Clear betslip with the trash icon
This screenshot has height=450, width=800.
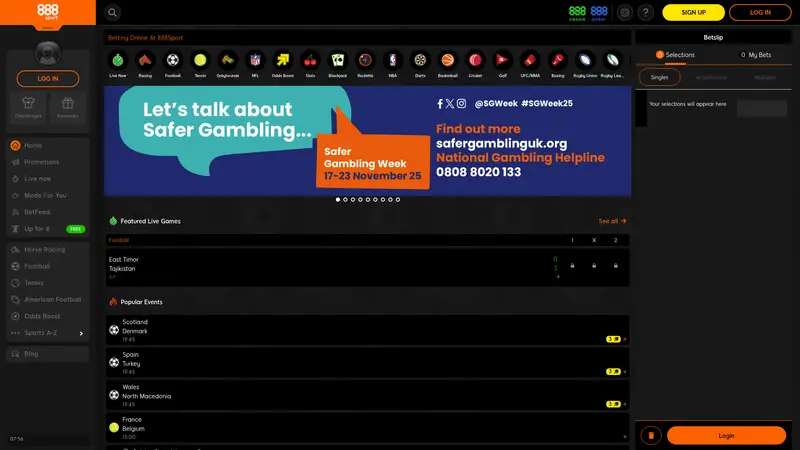point(651,436)
